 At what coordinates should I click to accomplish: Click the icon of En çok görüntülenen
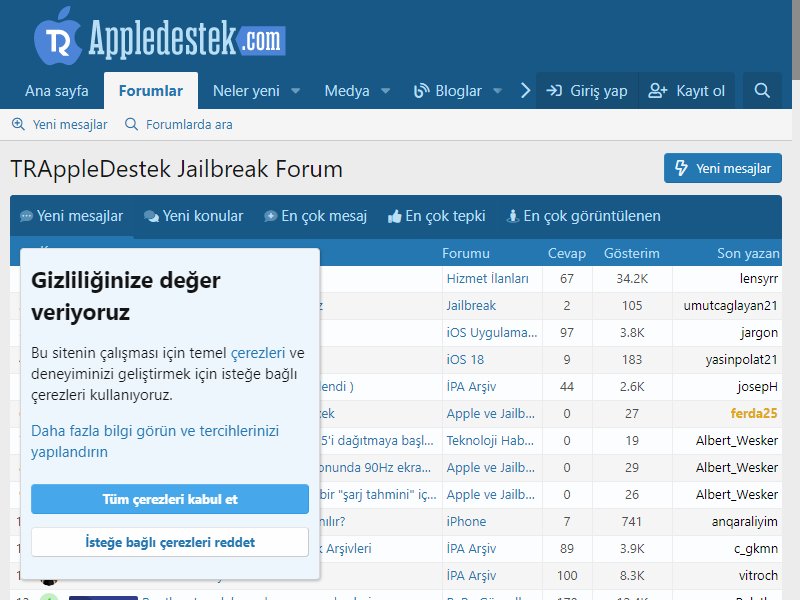[512, 216]
